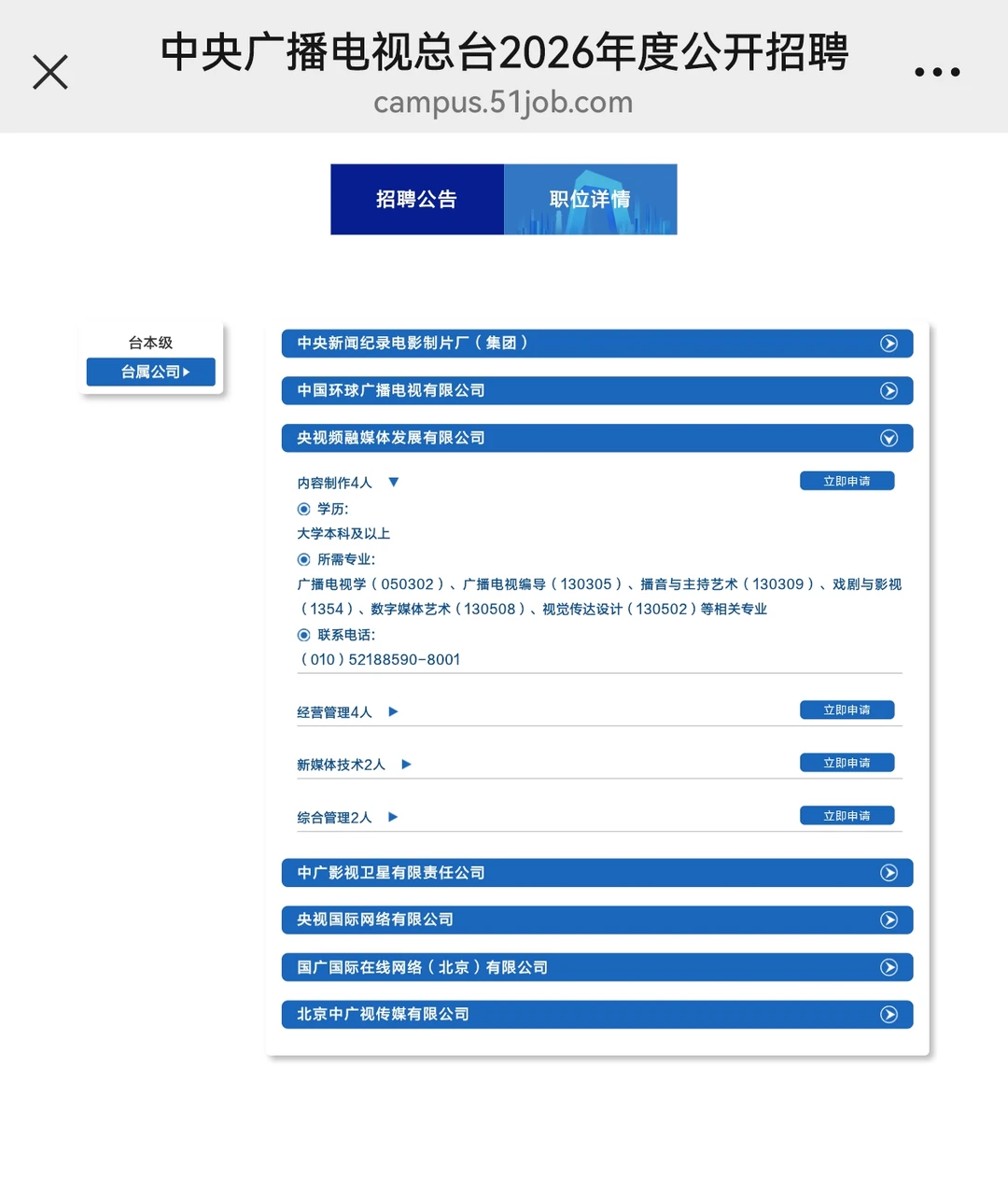This screenshot has height=1180, width=1008.
Task: Apply now for 综合管理2人
Action: [x=847, y=816]
